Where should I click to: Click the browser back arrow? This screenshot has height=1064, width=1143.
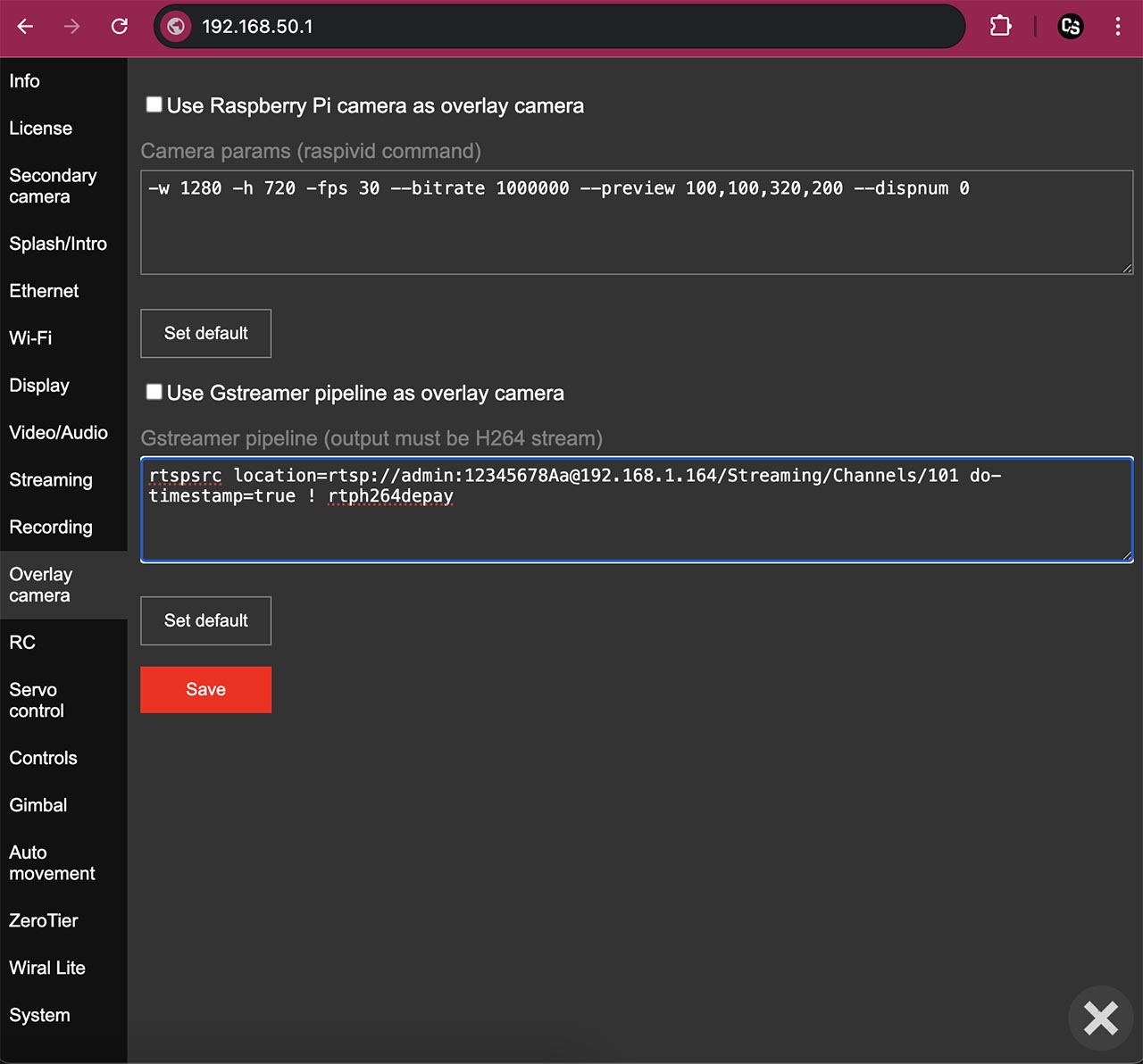25,27
